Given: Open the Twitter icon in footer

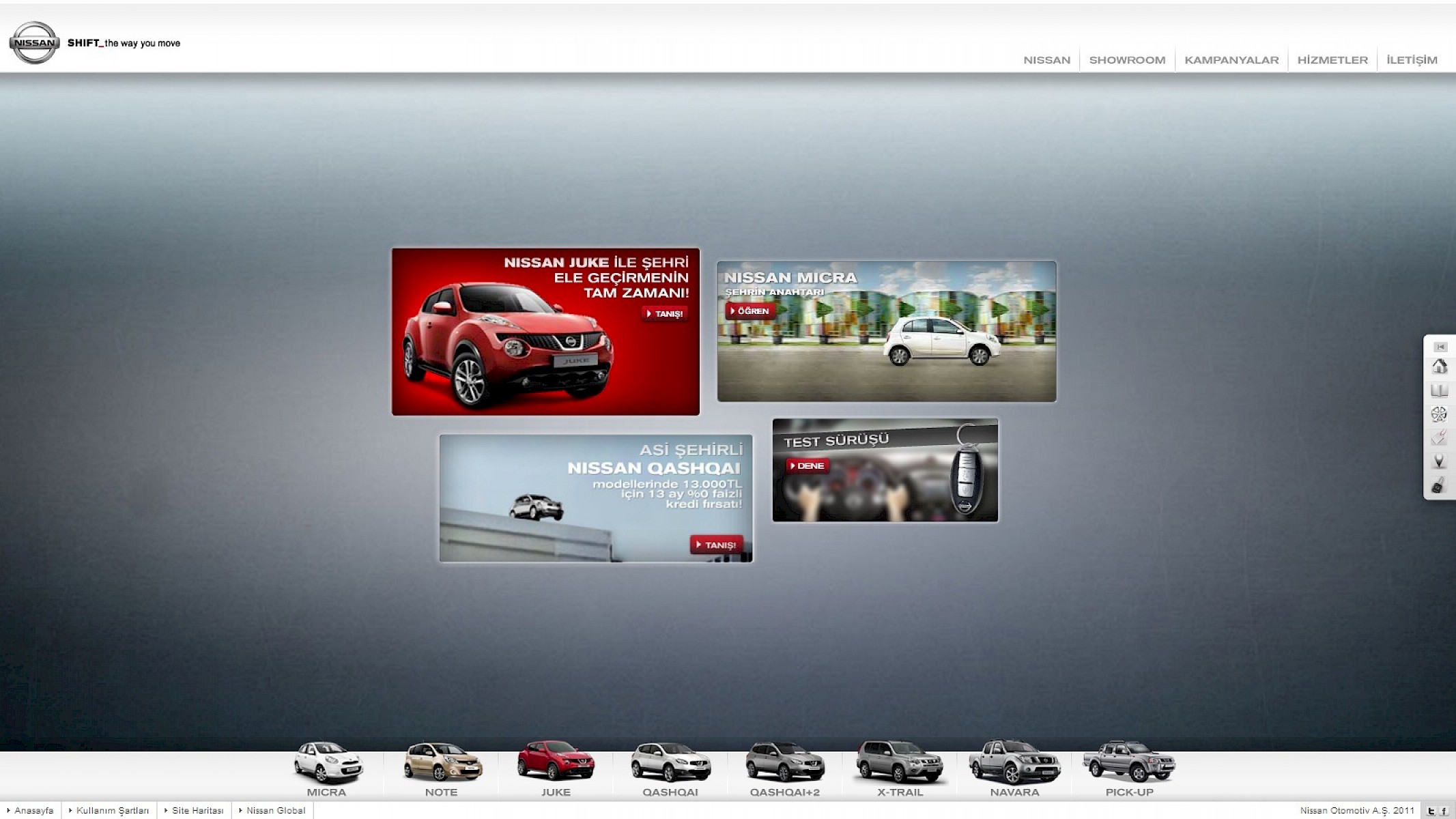Looking at the screenshot, I should 1431,811.
